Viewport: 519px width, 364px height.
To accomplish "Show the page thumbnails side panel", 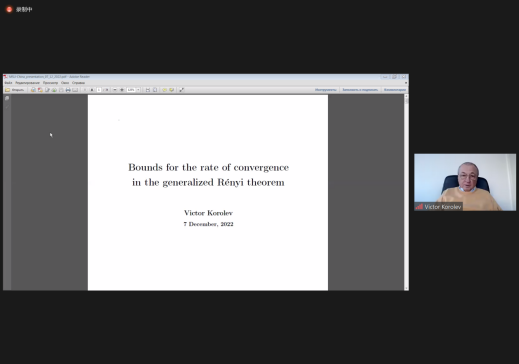I will [x=7, y=98].
